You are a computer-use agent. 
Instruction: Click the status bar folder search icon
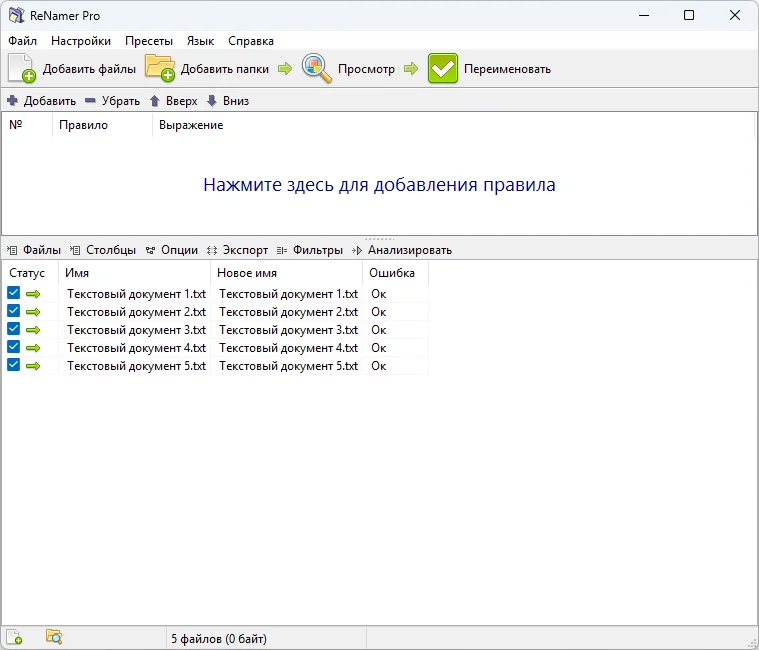(54, 637)
